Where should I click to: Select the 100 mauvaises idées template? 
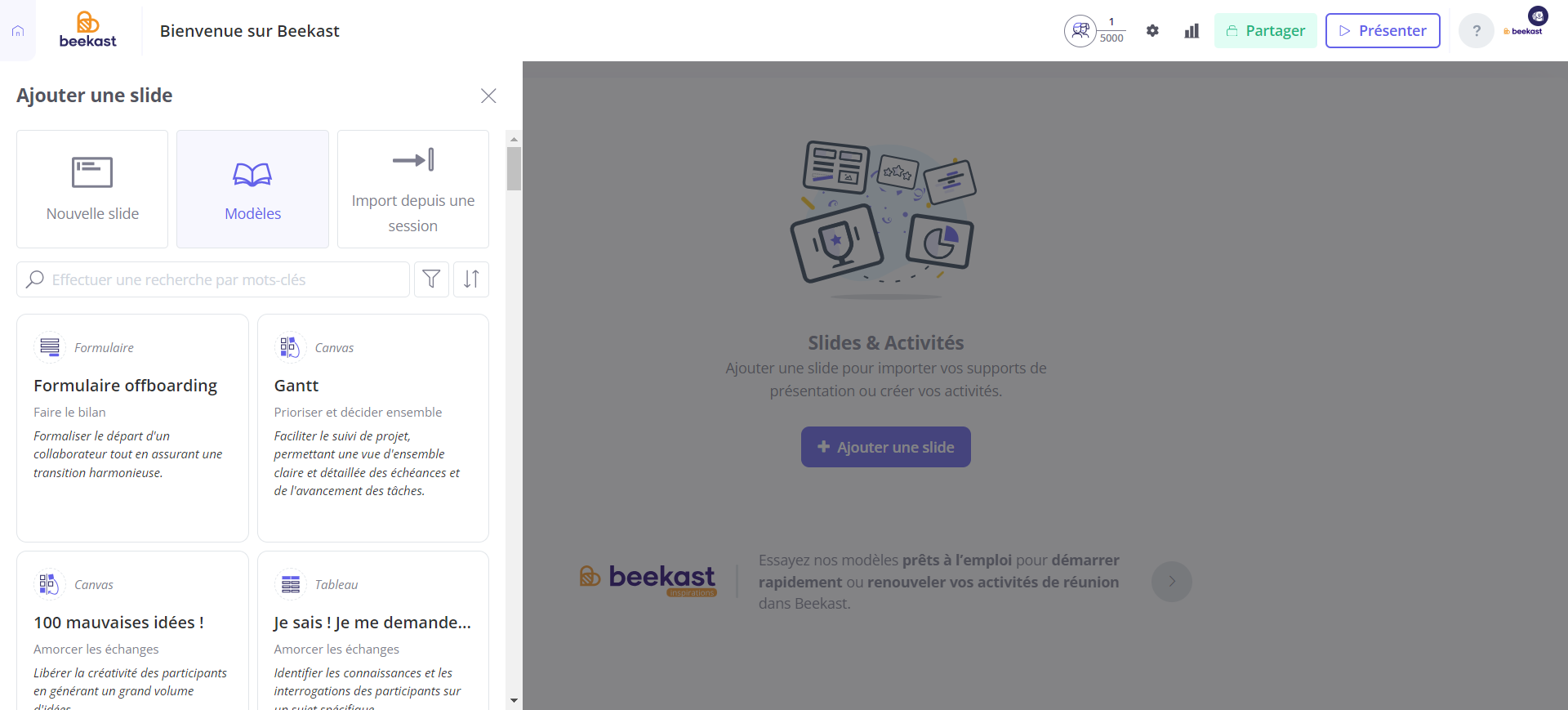click(x=132, y=630)
